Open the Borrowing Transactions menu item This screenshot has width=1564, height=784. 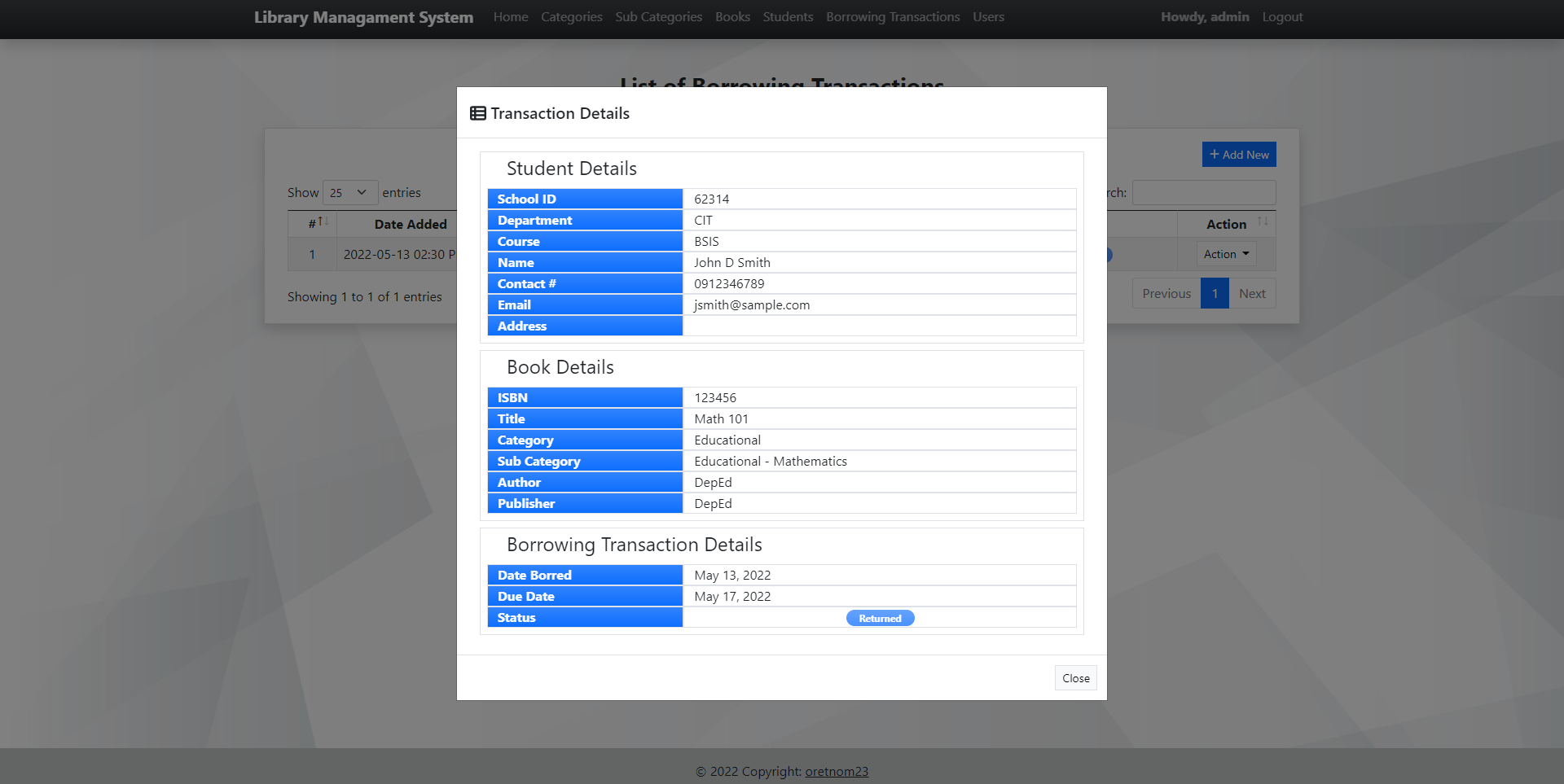click(x=892, y=16)
